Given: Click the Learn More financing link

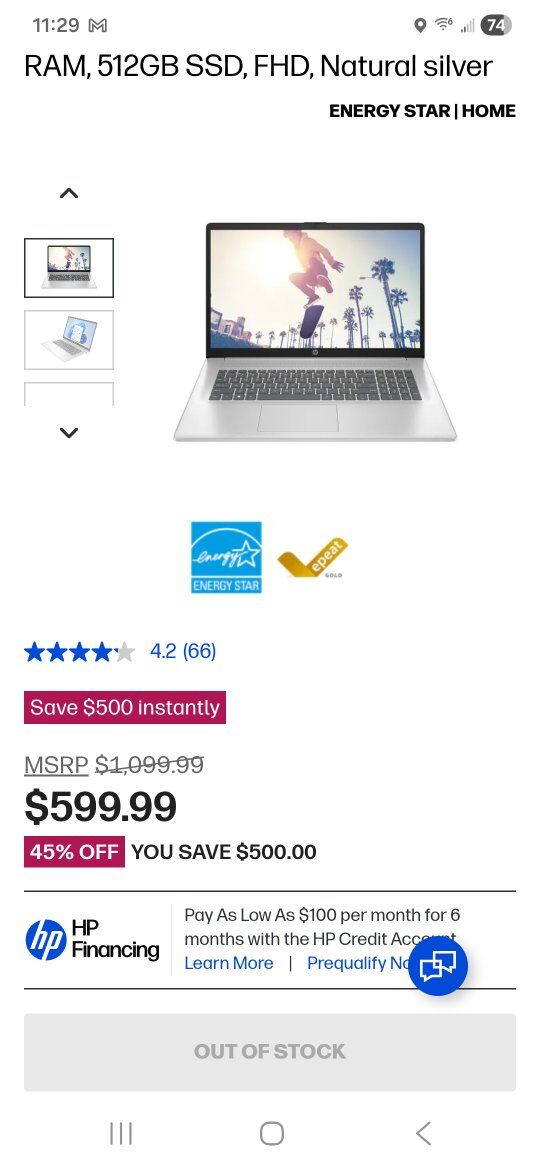Looking at the screenshot, I should pos(229,963).
